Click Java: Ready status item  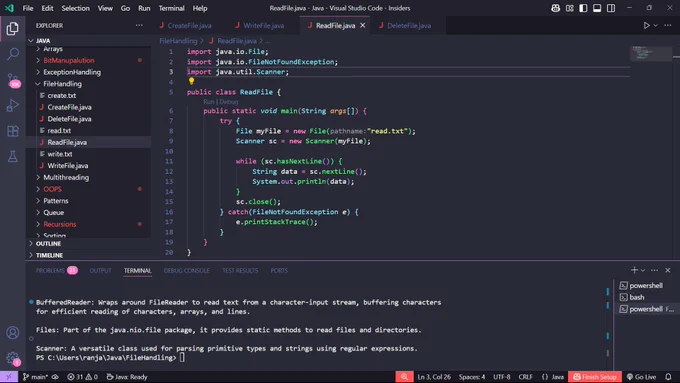tap(127, 377)
